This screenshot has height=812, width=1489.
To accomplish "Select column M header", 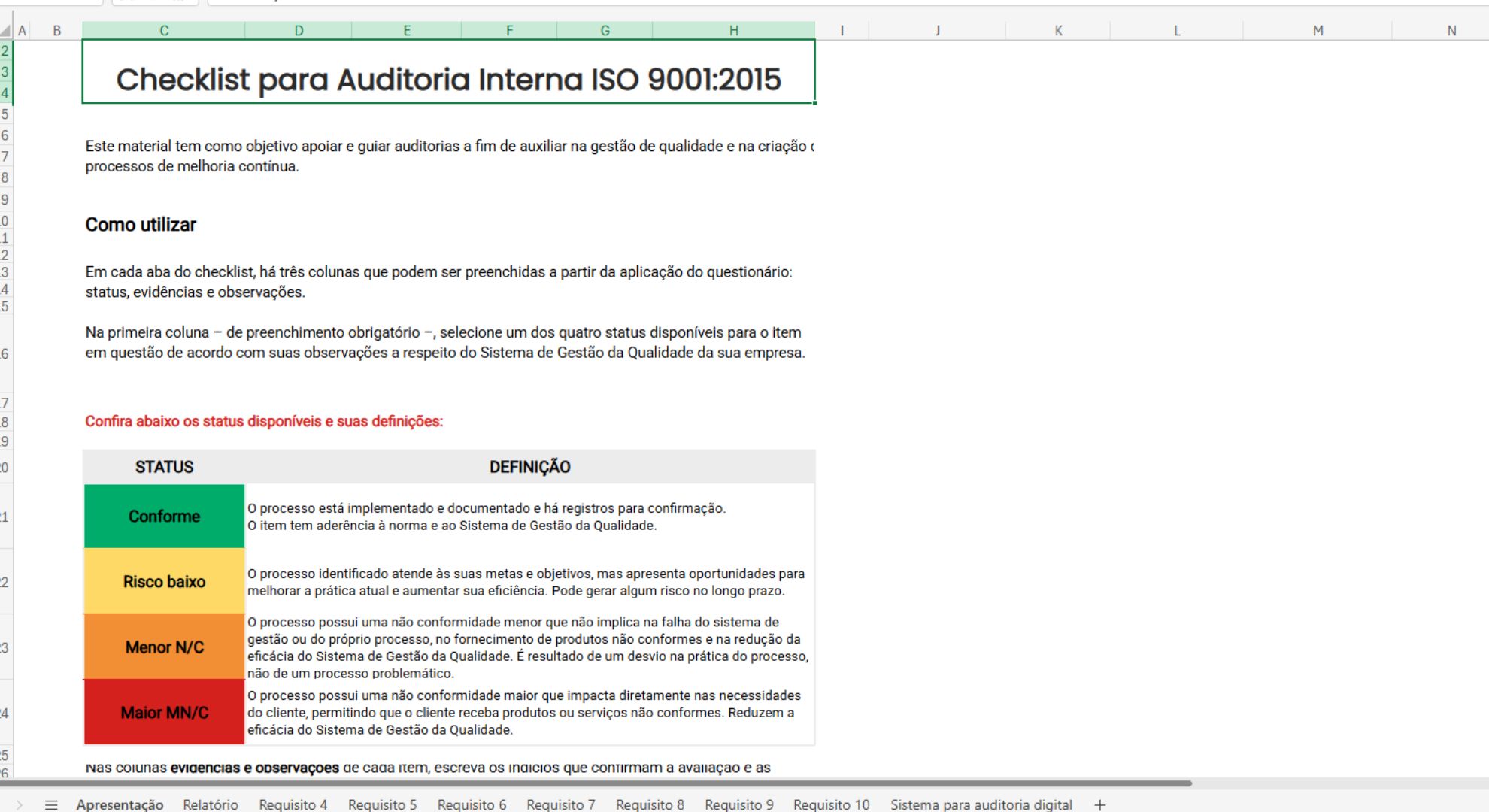I will (x=1318, y=31).
